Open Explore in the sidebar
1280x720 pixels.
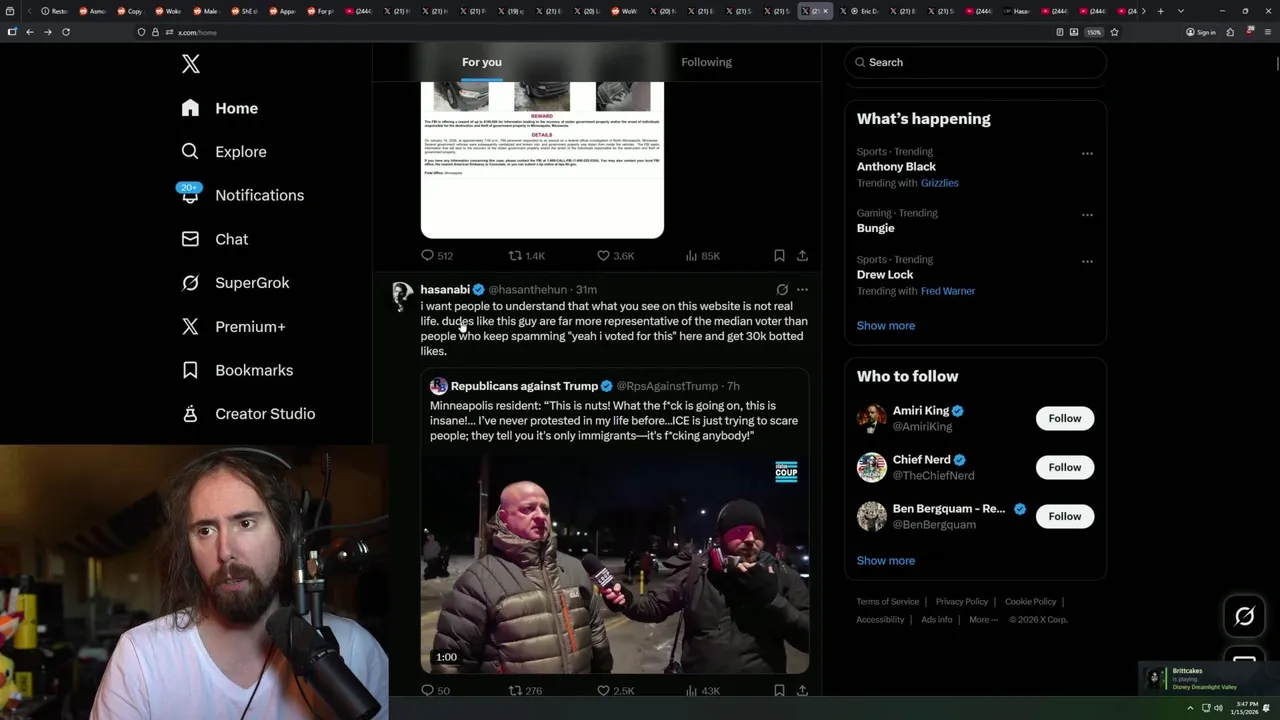224,152
